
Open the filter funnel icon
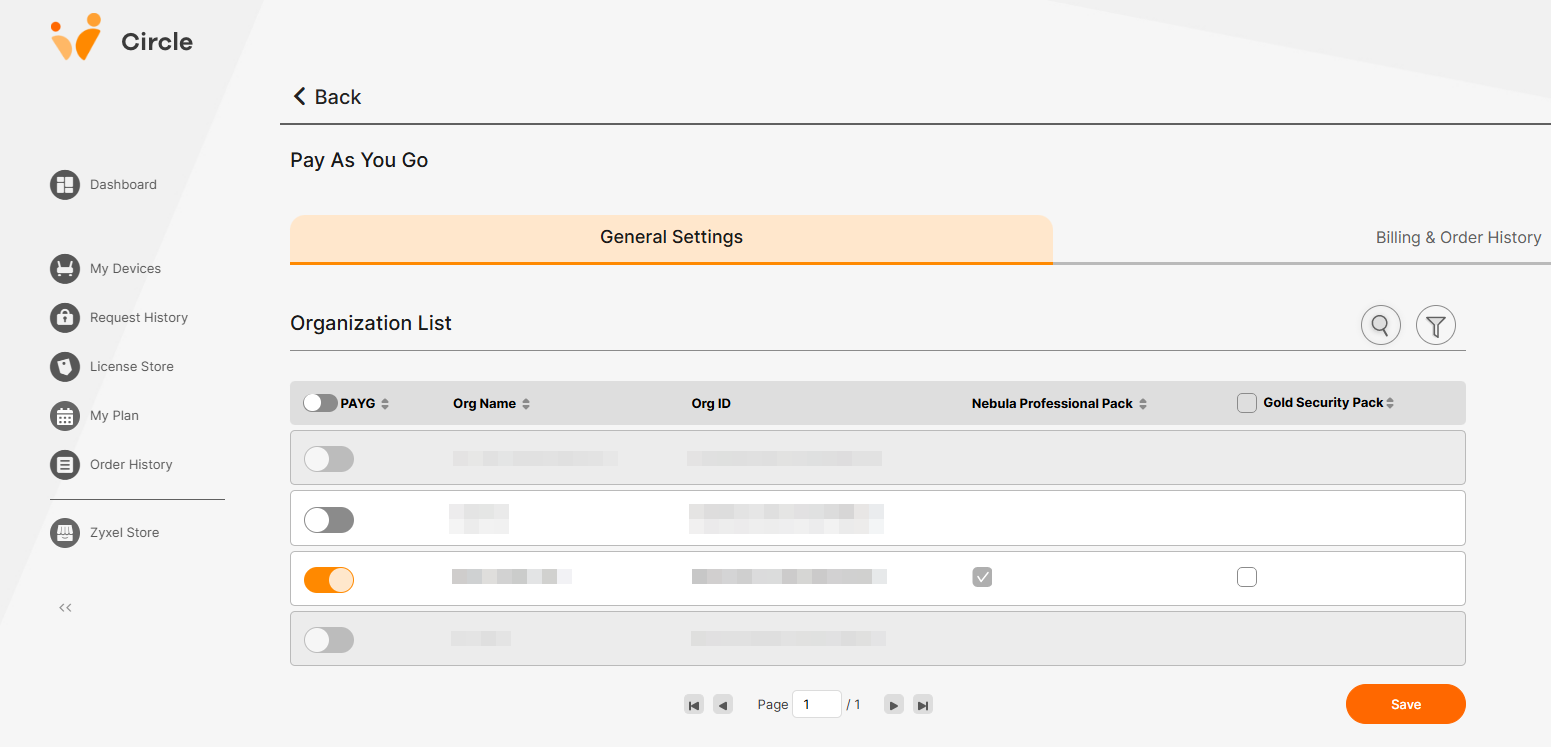(x=1436, y=325)
